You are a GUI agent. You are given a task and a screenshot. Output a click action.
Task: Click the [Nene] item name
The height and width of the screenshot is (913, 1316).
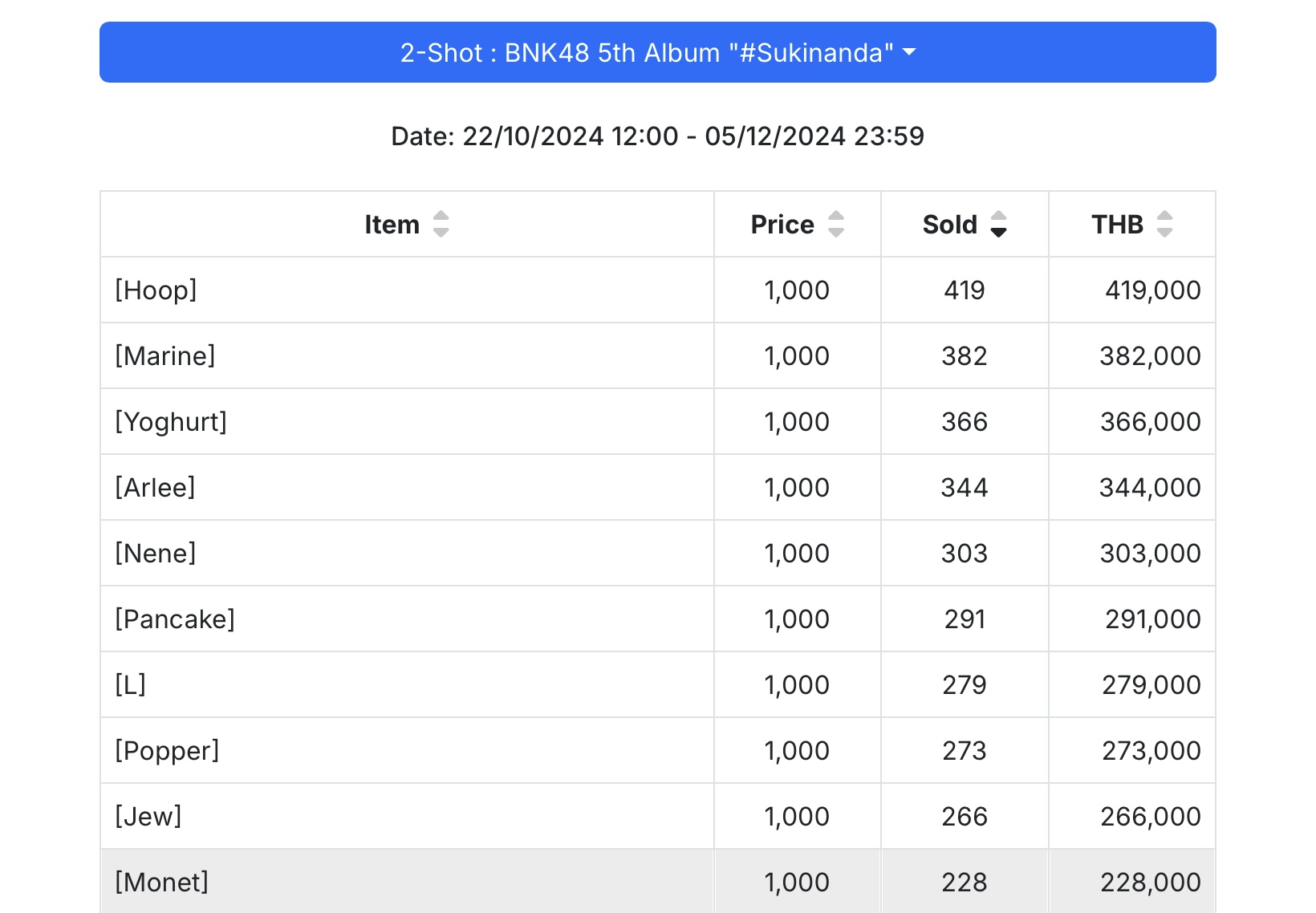[x=156, y=553]
